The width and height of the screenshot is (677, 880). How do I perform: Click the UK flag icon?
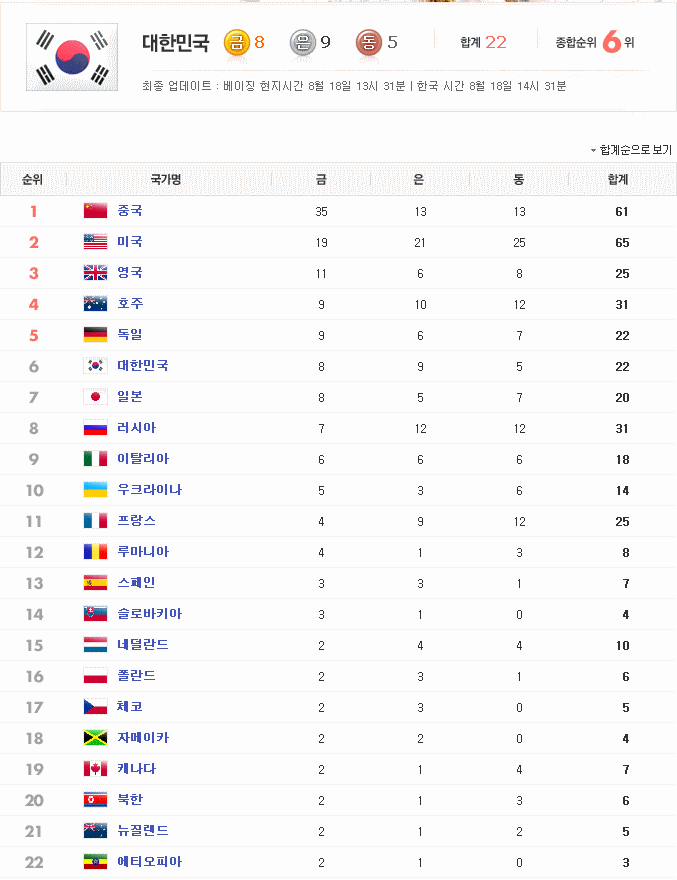tap(95, 273)
